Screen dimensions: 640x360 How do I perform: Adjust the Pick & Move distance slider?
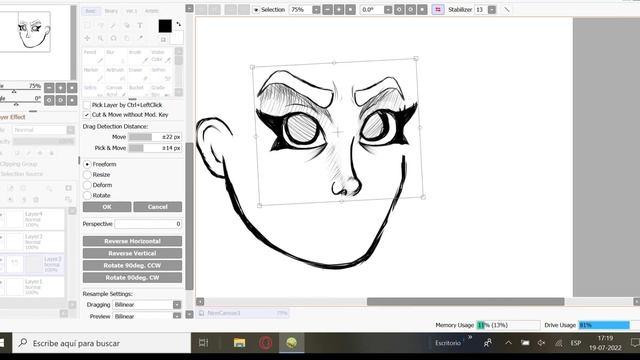coord(155,148)
